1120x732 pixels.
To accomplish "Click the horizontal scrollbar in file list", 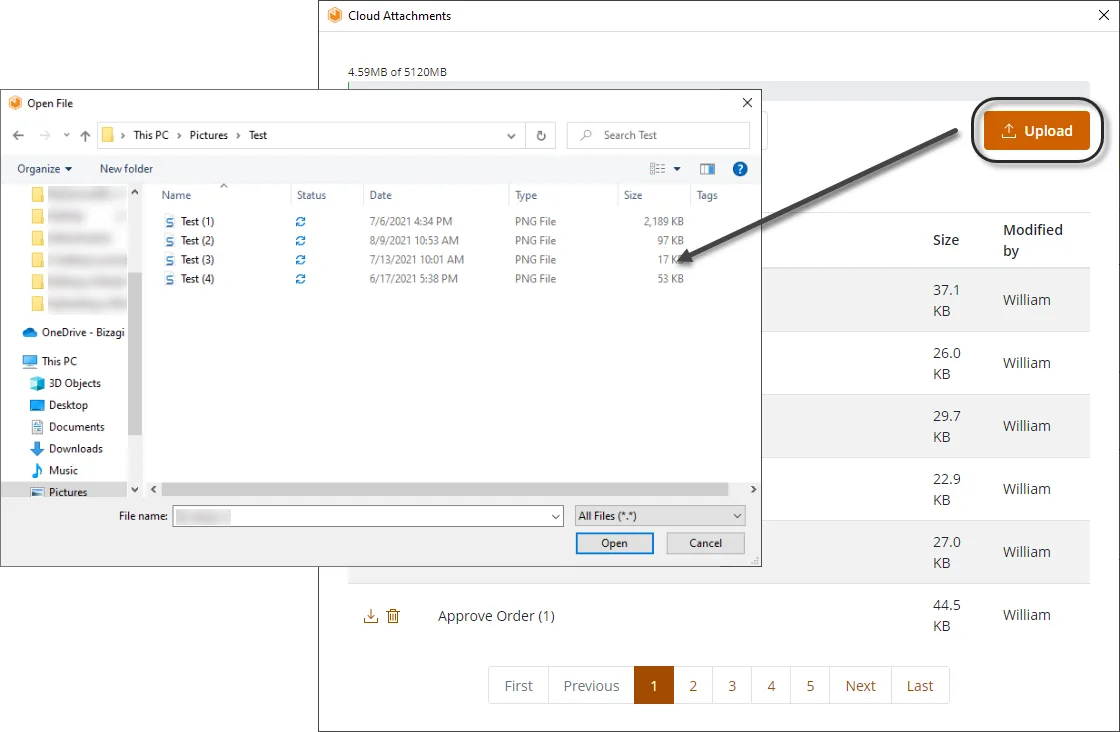I will coord(444,489).
